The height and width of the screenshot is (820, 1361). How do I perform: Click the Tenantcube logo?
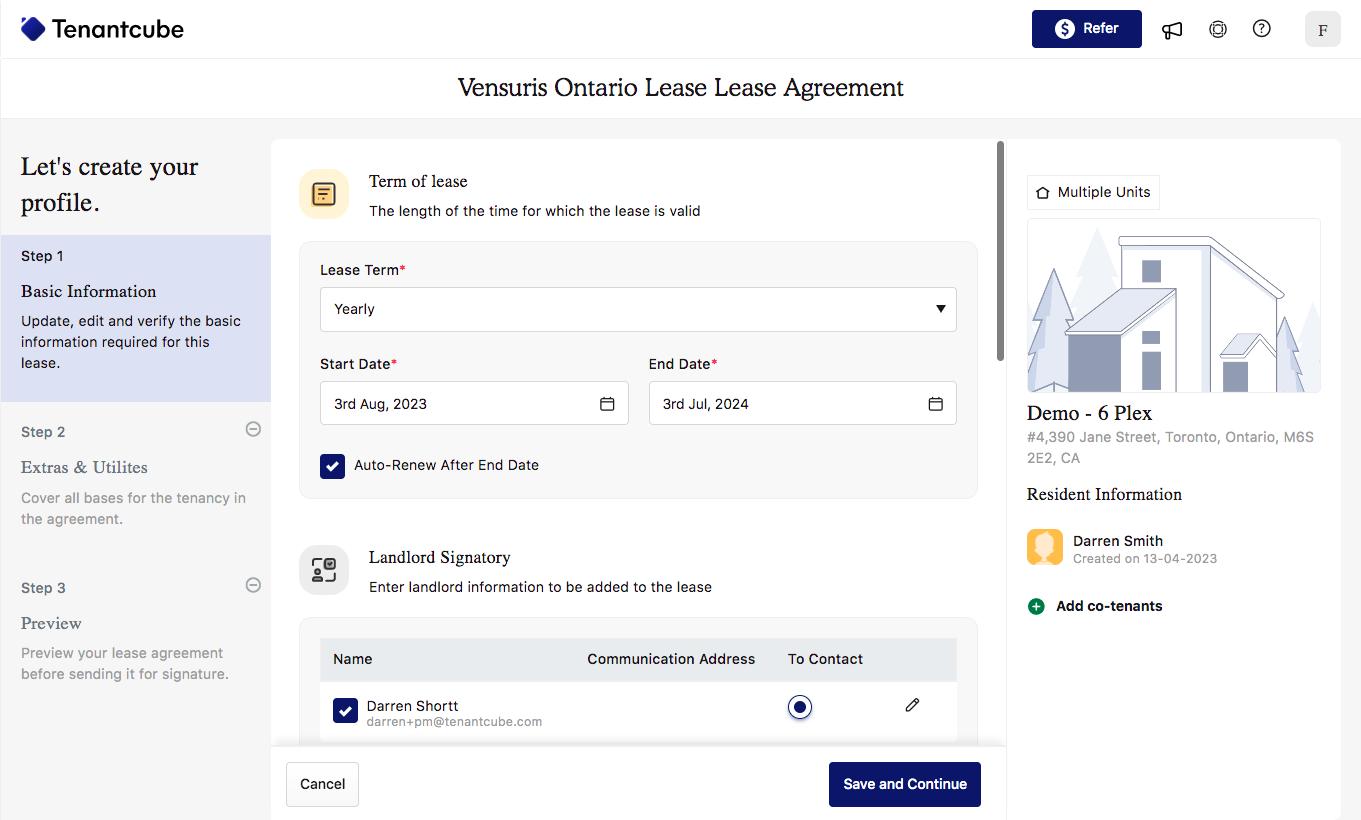click(x=102, y=29)
